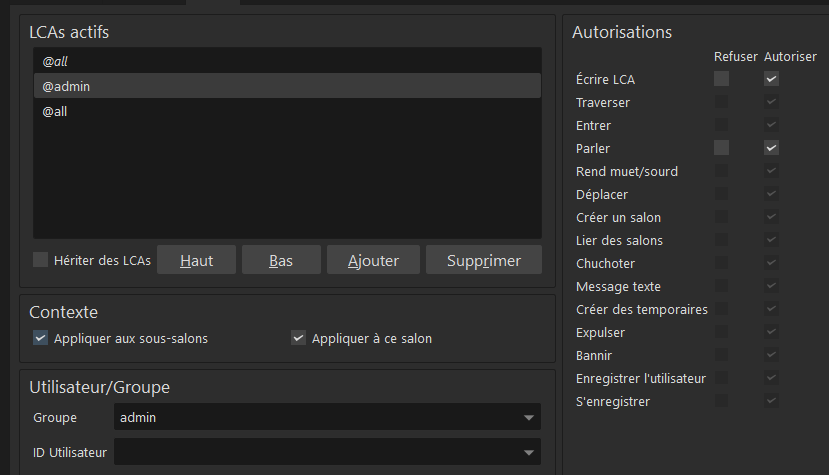Toggle the Hériter des LCAs checkbox
The image size is (829, 475).
coord(41,260)
